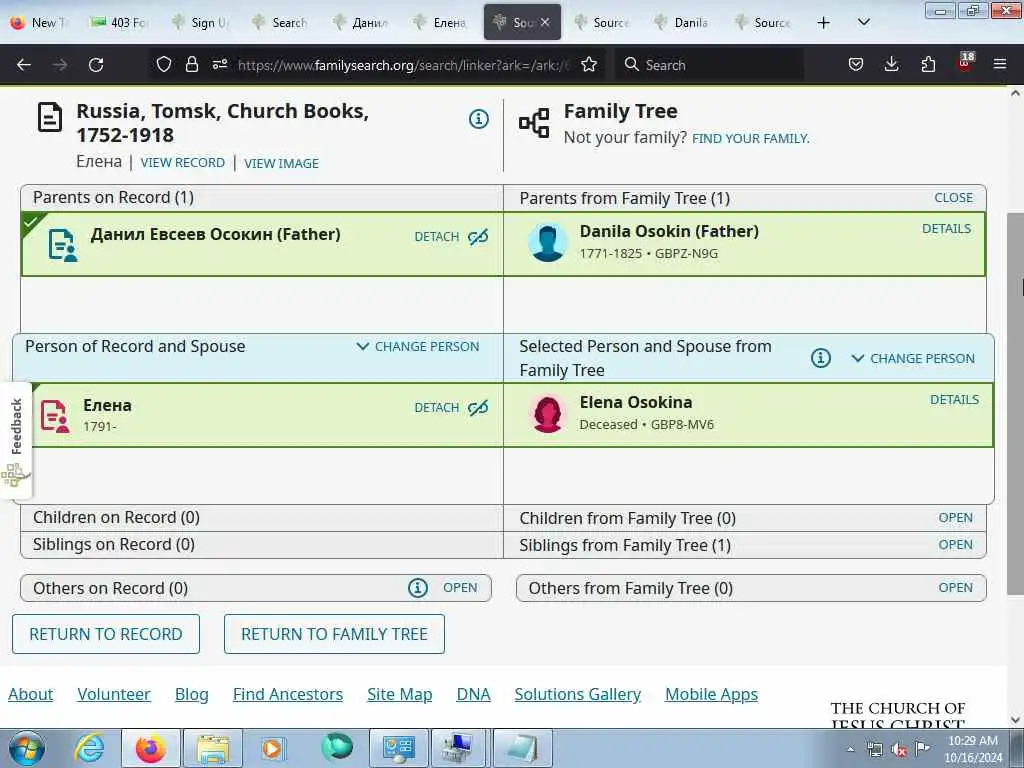Open the list all tabs chevron
The width and height of the screenshot is (1024, 768).
pyautogui.click(x=863, y=22)
